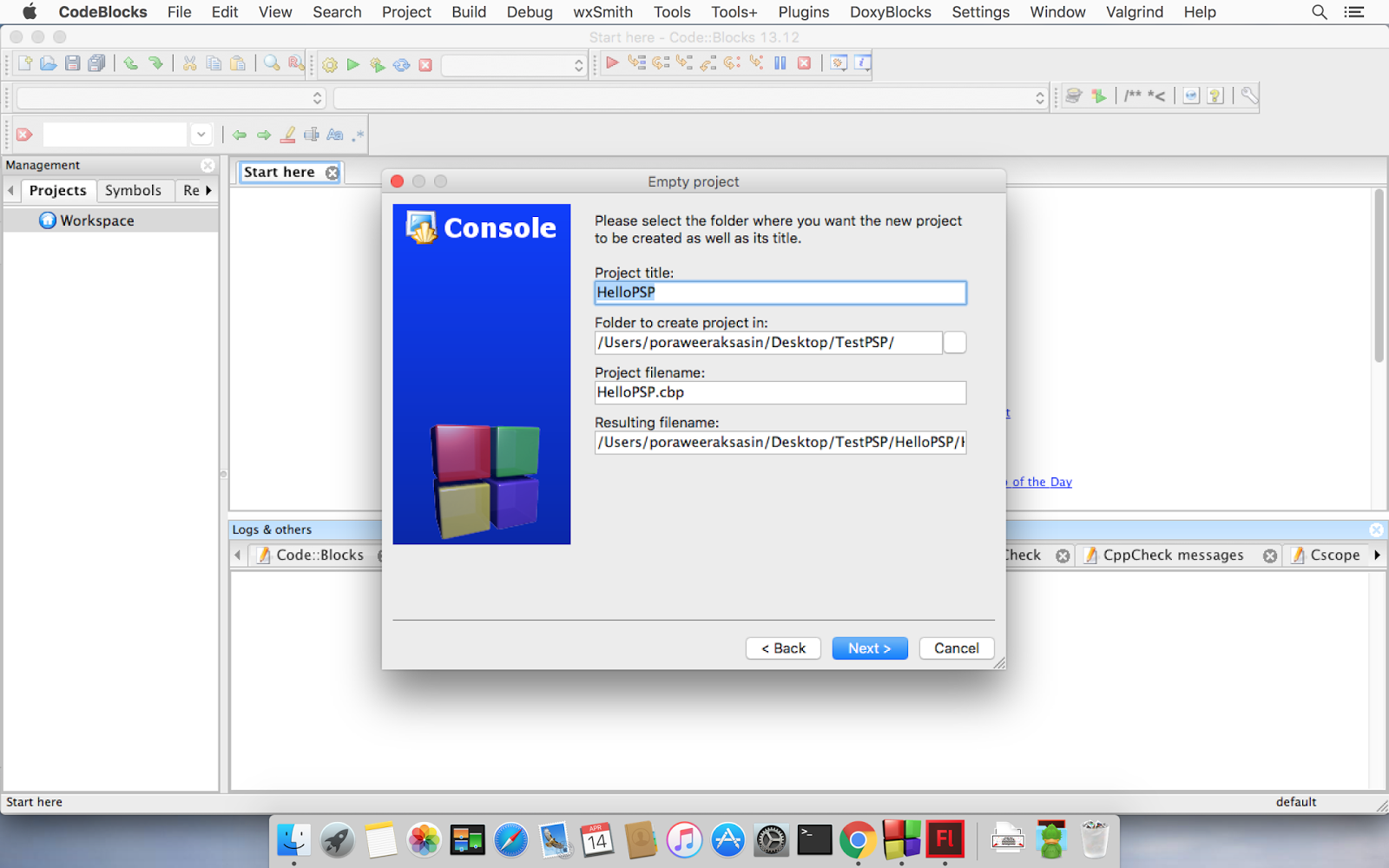Image resolution: width=1389 pixels, height=868 pixels.
Task: Open the debugger Various info icon
Action: tap(863, 62)
